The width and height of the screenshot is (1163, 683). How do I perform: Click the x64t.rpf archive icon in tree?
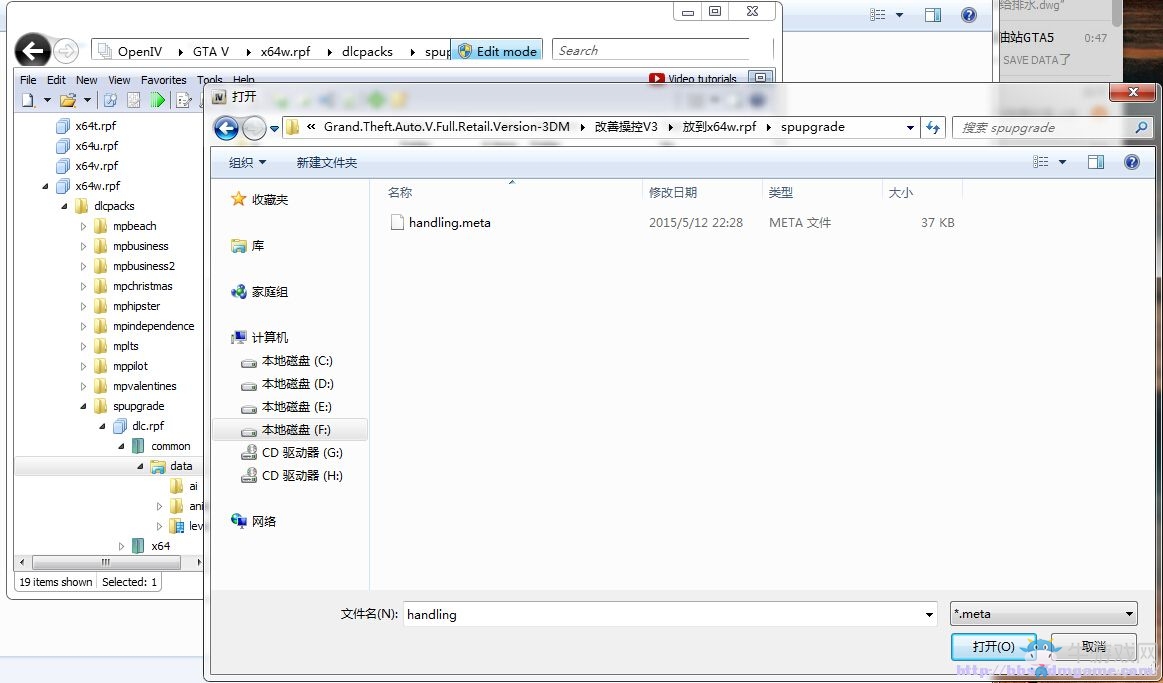coord(63,126)
